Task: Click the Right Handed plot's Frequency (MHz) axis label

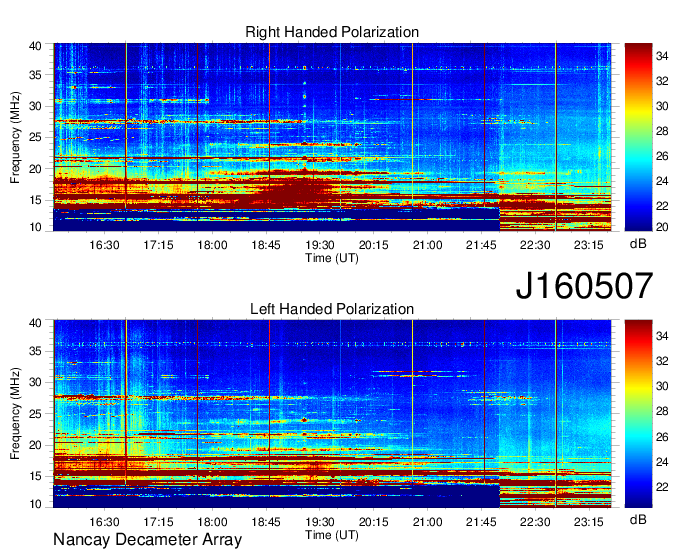Action: 15,137
